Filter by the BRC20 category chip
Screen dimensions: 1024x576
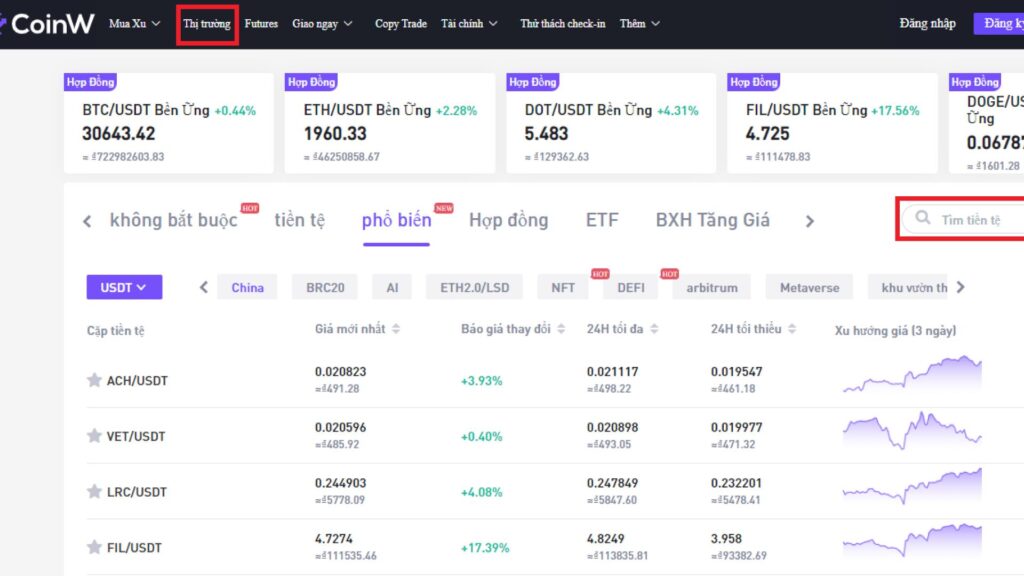pos(325,287)
